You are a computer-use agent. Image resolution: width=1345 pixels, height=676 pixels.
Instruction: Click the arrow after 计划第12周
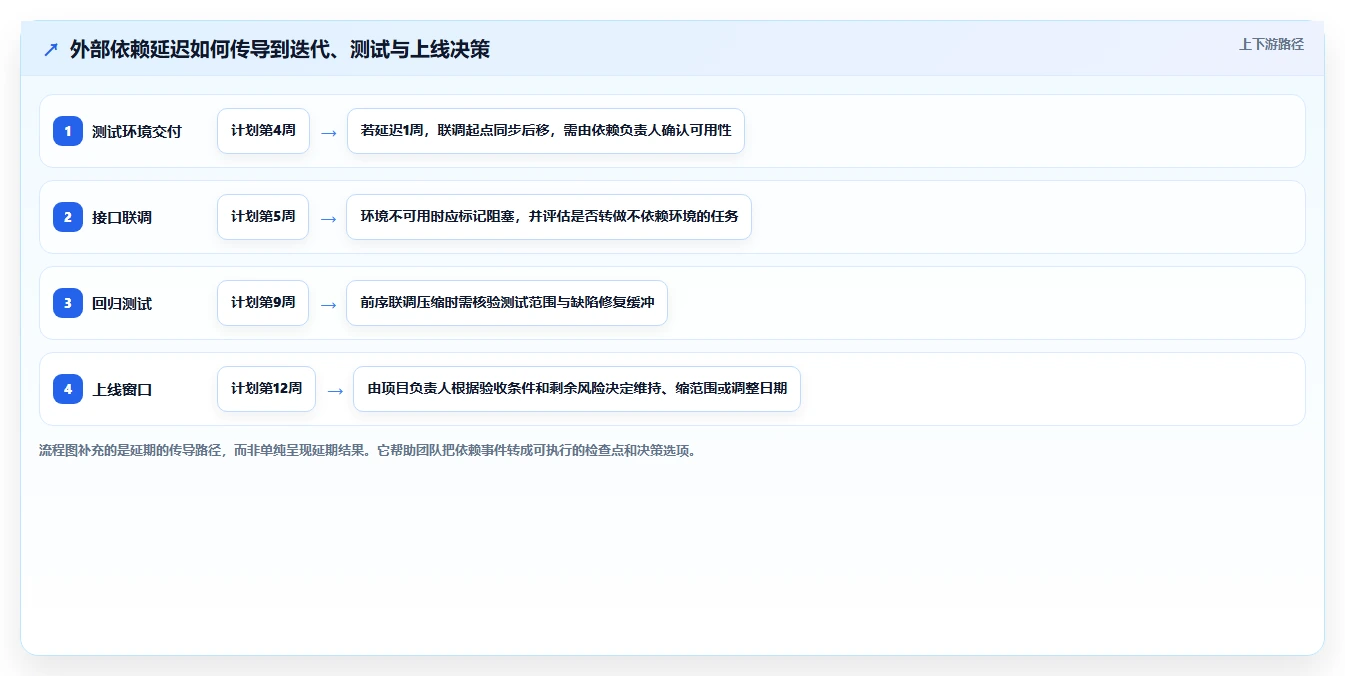tap(335, 390)
